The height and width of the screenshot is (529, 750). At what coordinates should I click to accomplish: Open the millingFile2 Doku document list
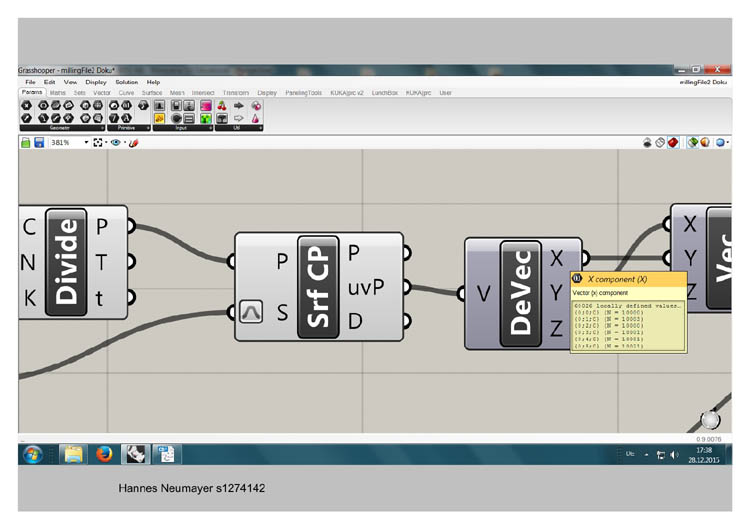click(x=703, y=82)
